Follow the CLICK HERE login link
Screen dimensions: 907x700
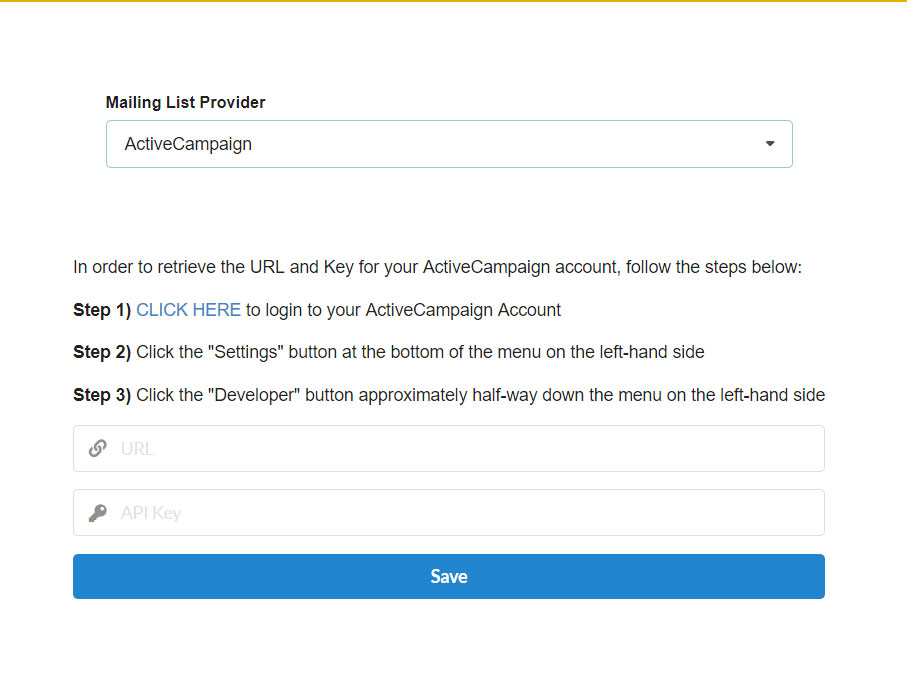point(188,310)
